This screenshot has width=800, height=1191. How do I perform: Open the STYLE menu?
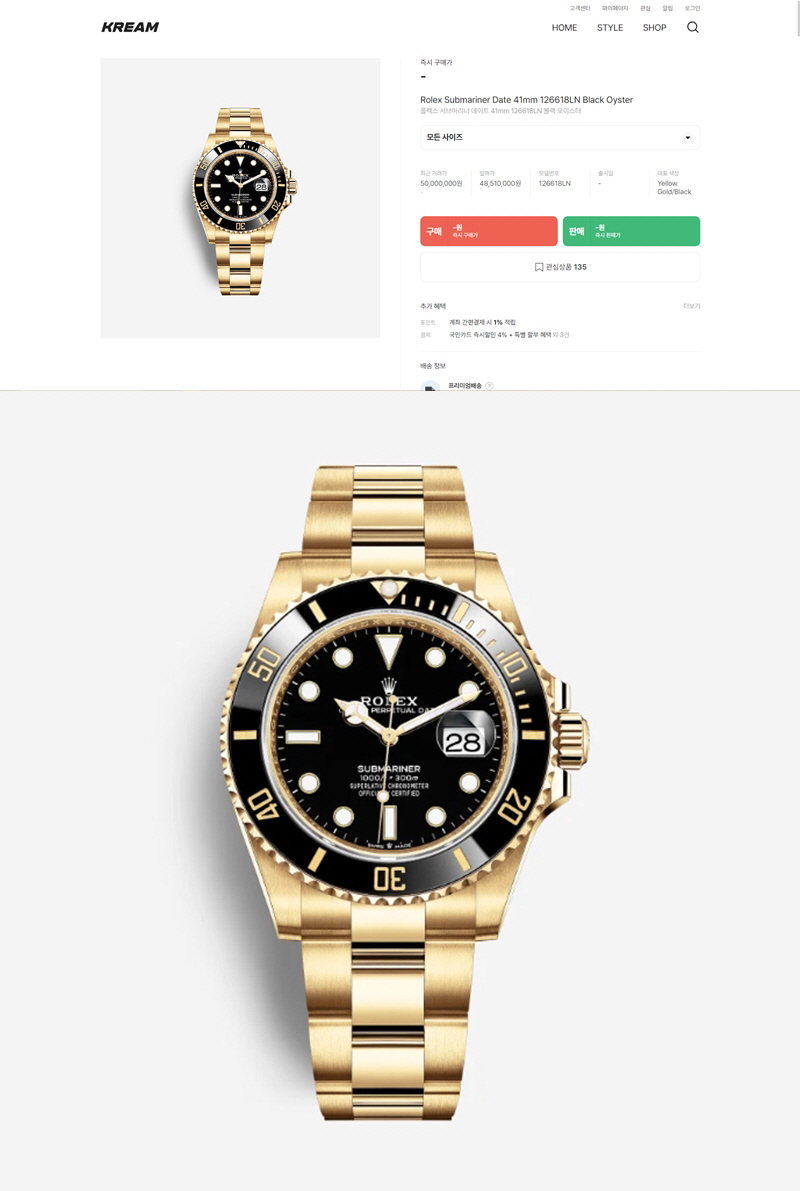tap(610, 27)
